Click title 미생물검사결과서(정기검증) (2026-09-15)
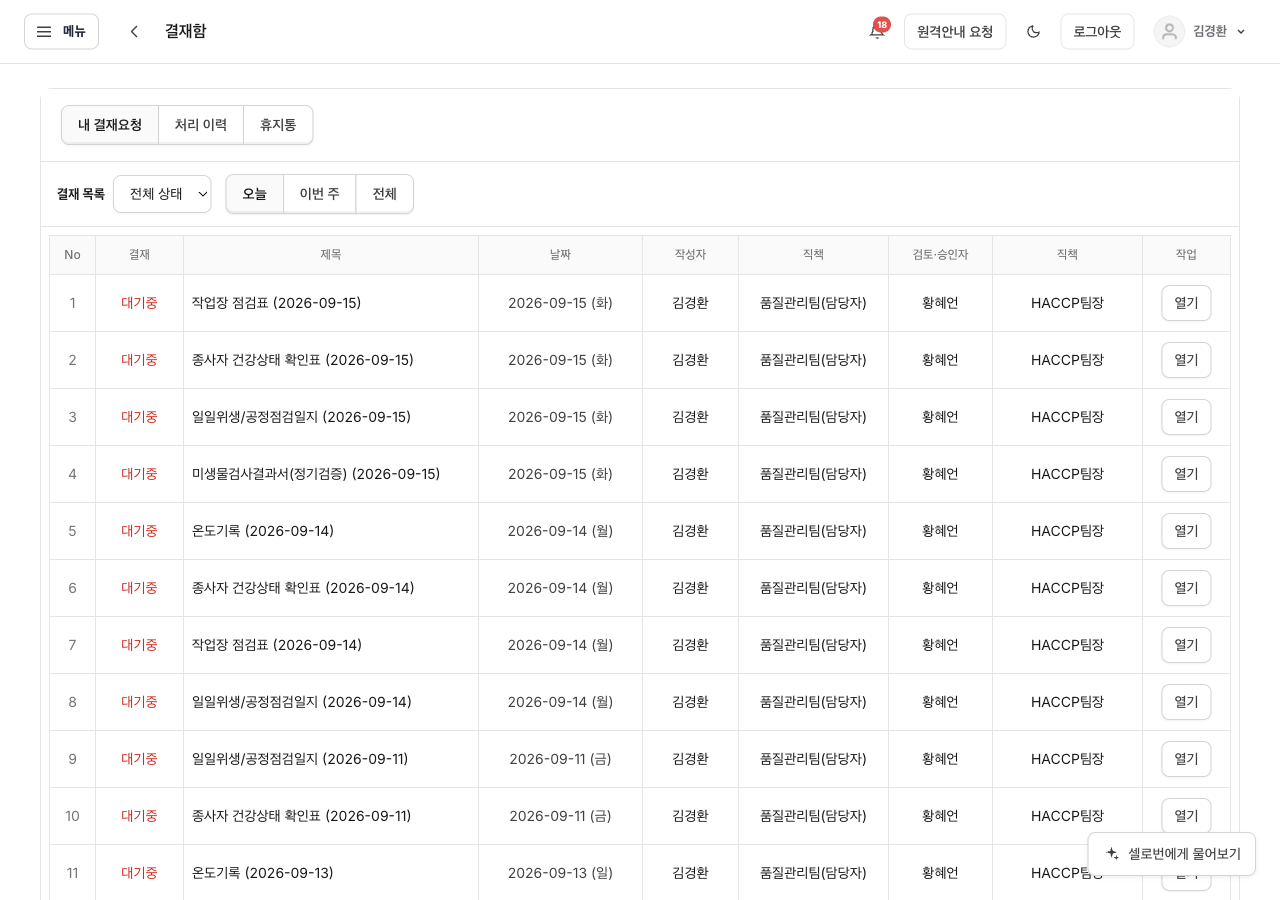1280x900 pixels. [x=316, y=474]
